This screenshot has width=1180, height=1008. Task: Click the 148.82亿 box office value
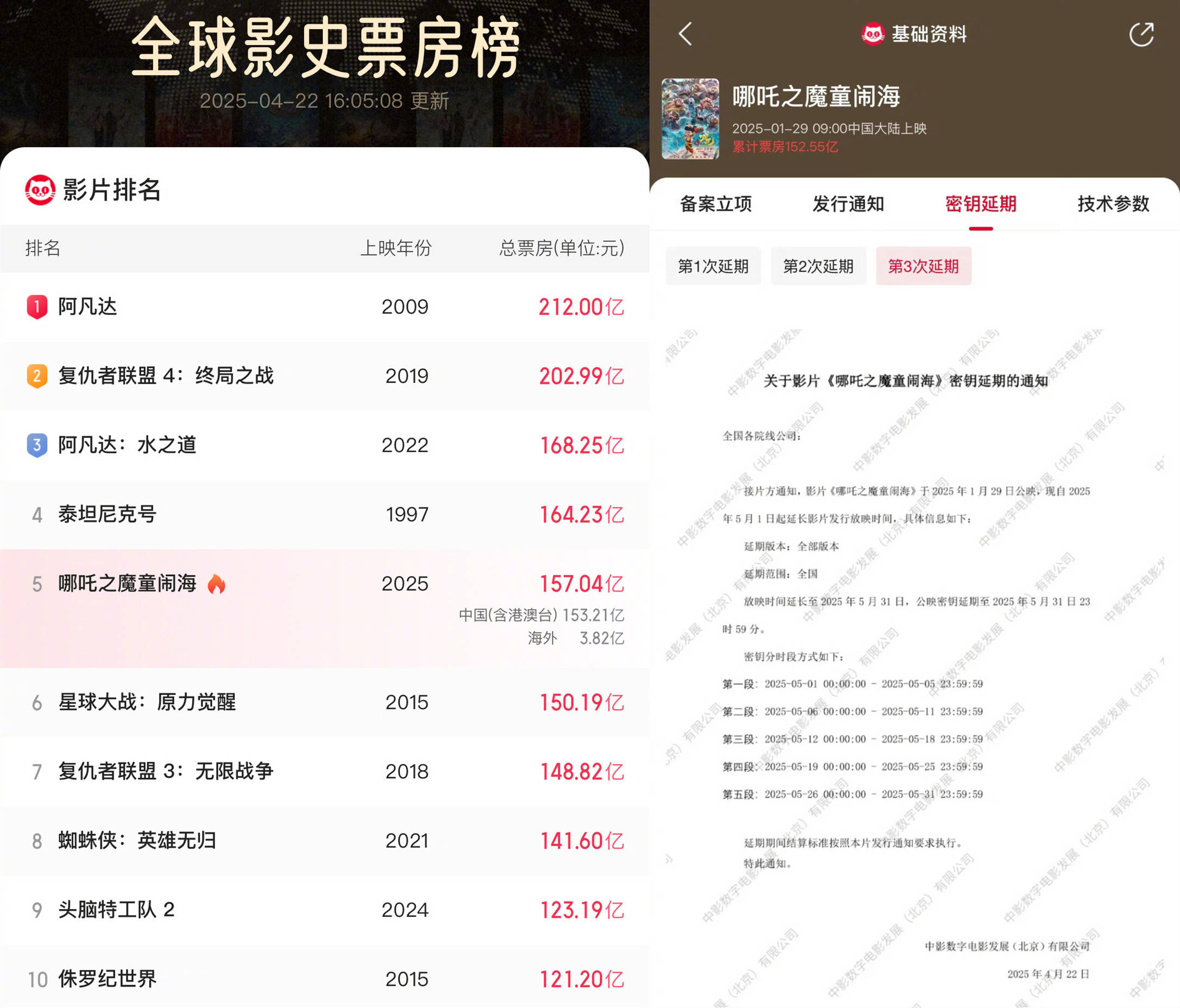[581, 772]
